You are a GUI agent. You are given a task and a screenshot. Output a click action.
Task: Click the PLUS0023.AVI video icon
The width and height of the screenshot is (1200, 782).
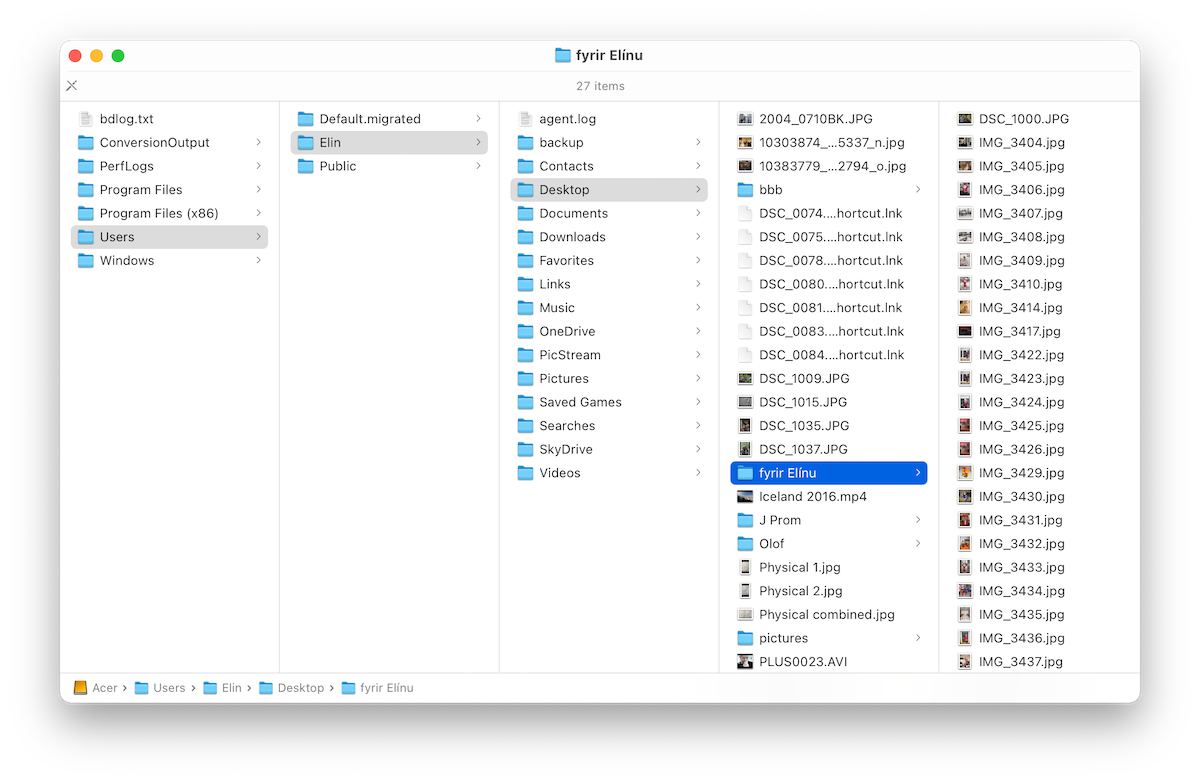745,661
